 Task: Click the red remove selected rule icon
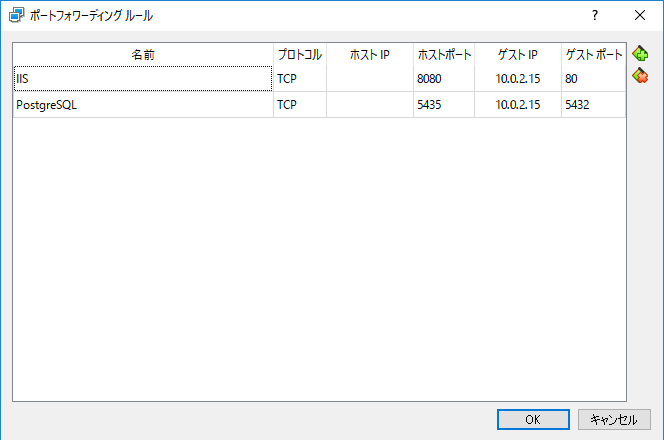pos(640,76)
